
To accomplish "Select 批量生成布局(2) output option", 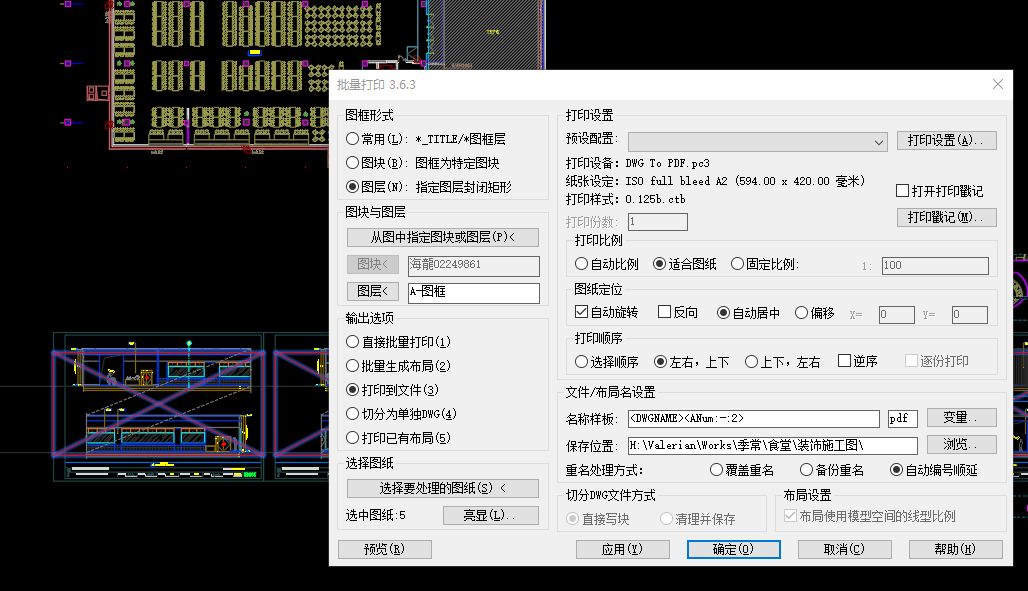I will click(352, 366).
